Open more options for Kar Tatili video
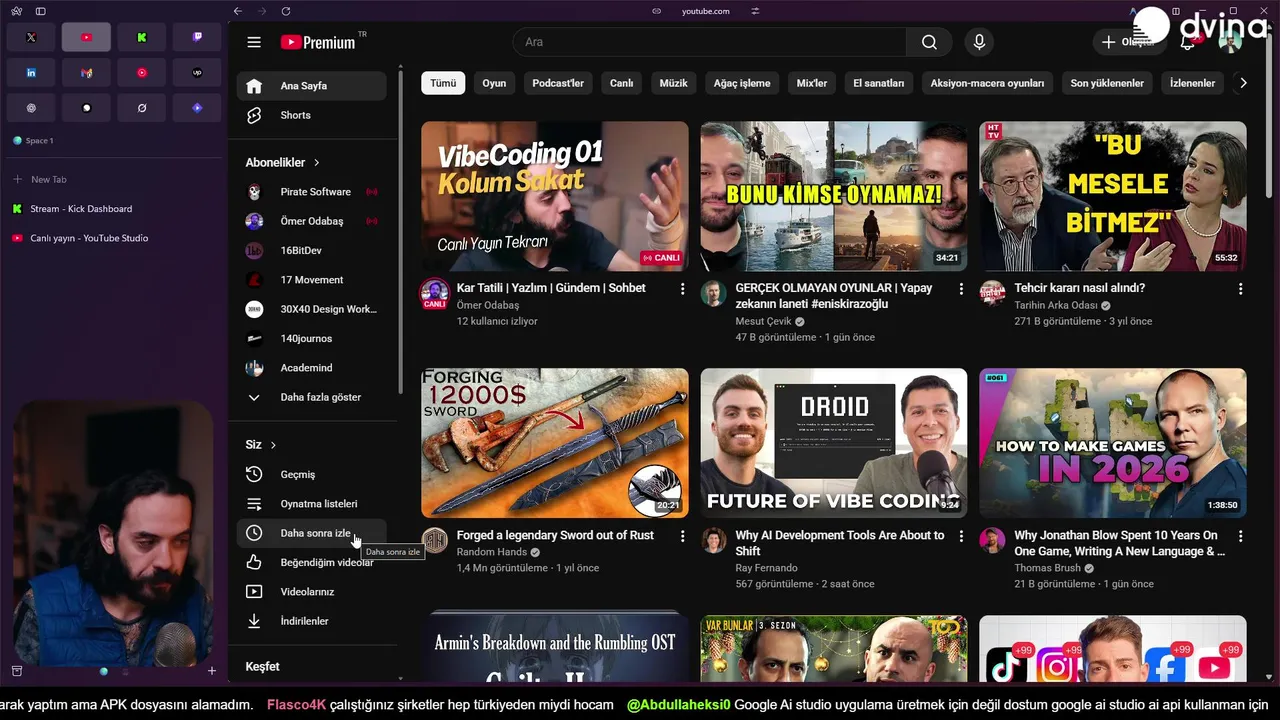Screen dimensions: 1280x720 tap(683, 289)
